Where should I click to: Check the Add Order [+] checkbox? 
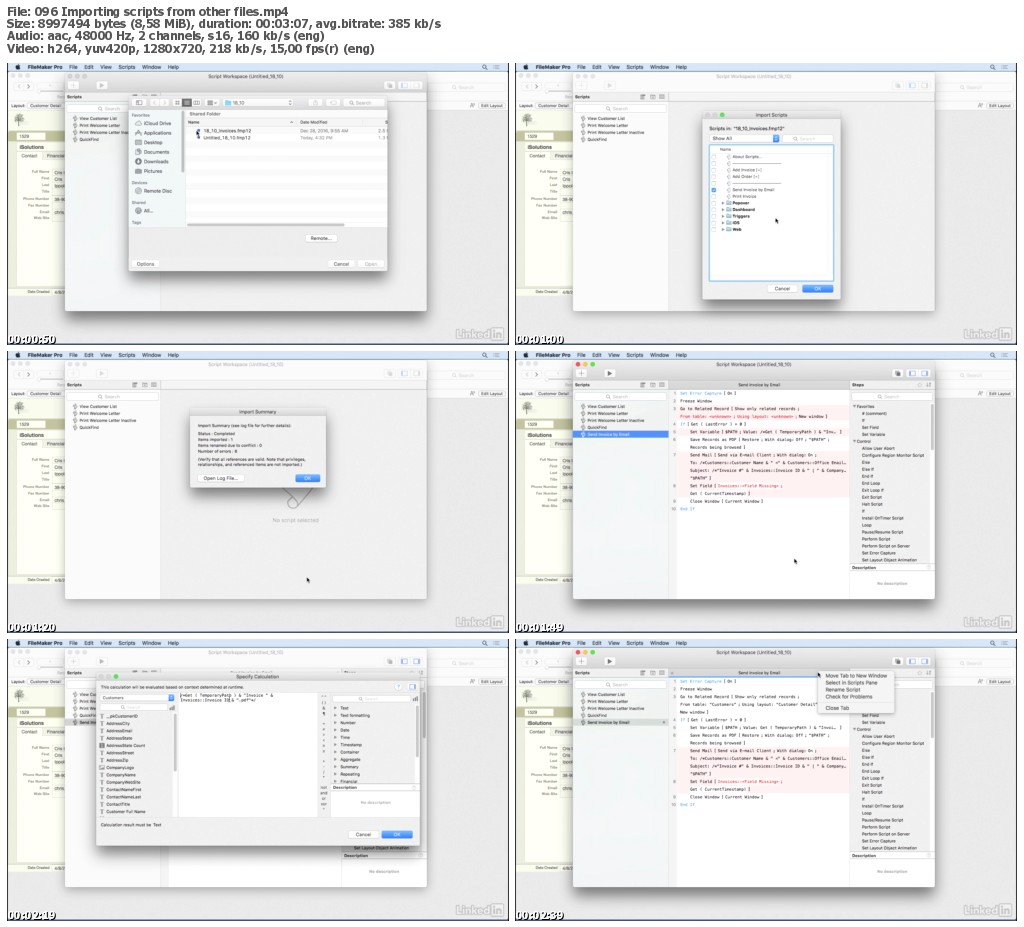pyautogui.click(x=713, y=176)
